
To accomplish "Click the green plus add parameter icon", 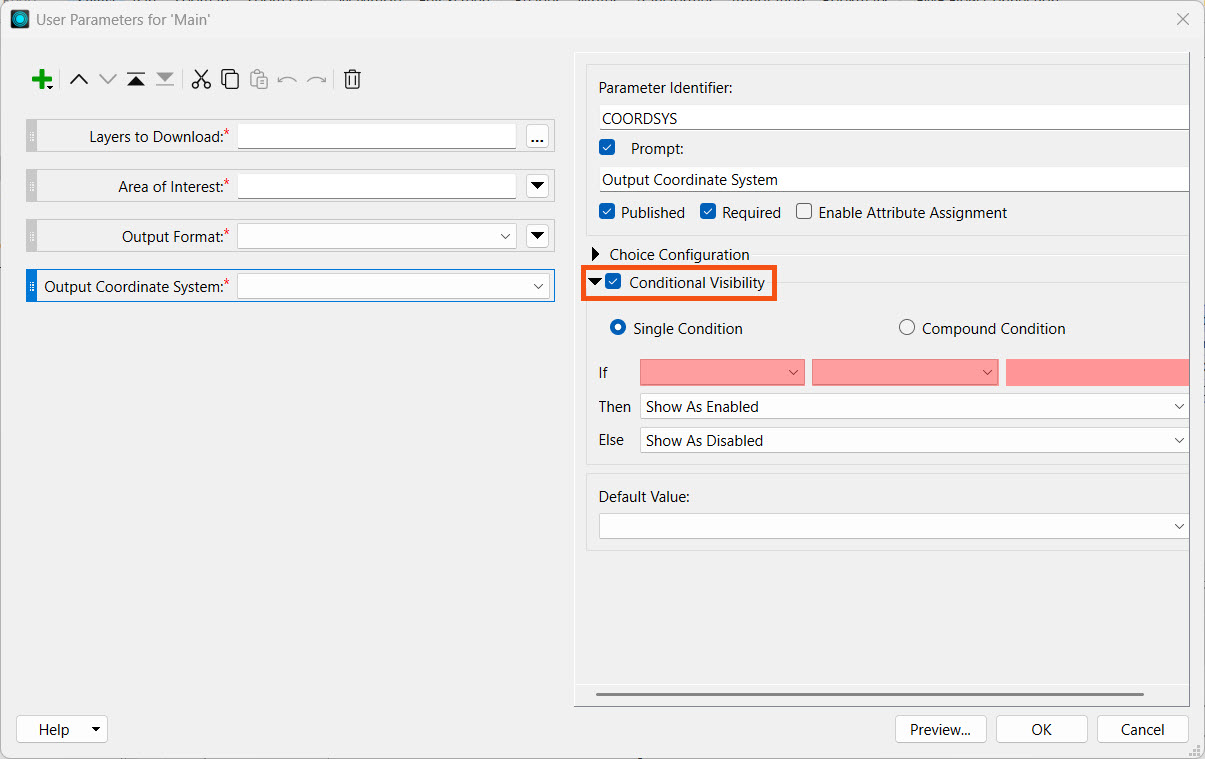I will click(41, 79).
